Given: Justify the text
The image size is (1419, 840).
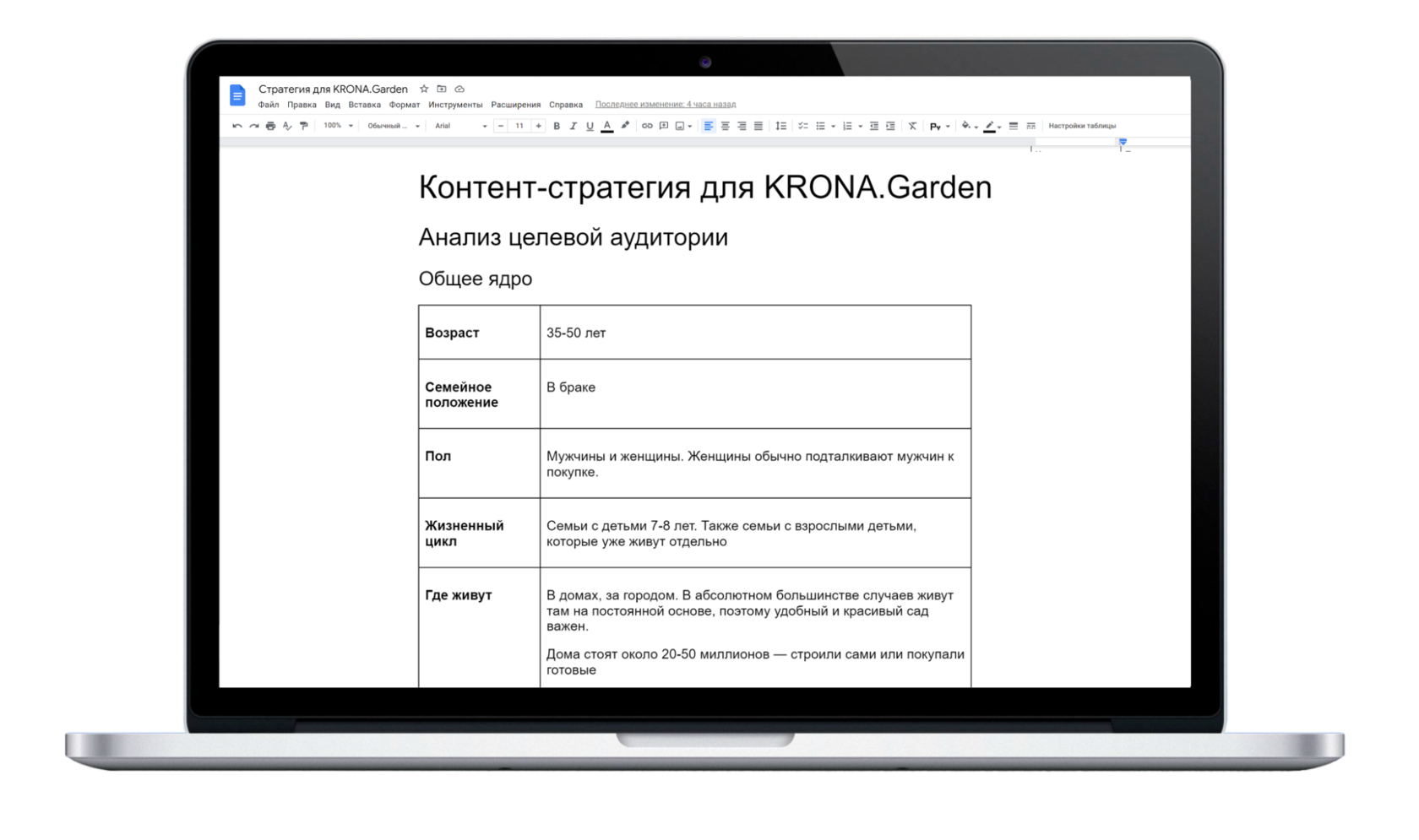Looking at the screenshot, I should click(758, 126).
